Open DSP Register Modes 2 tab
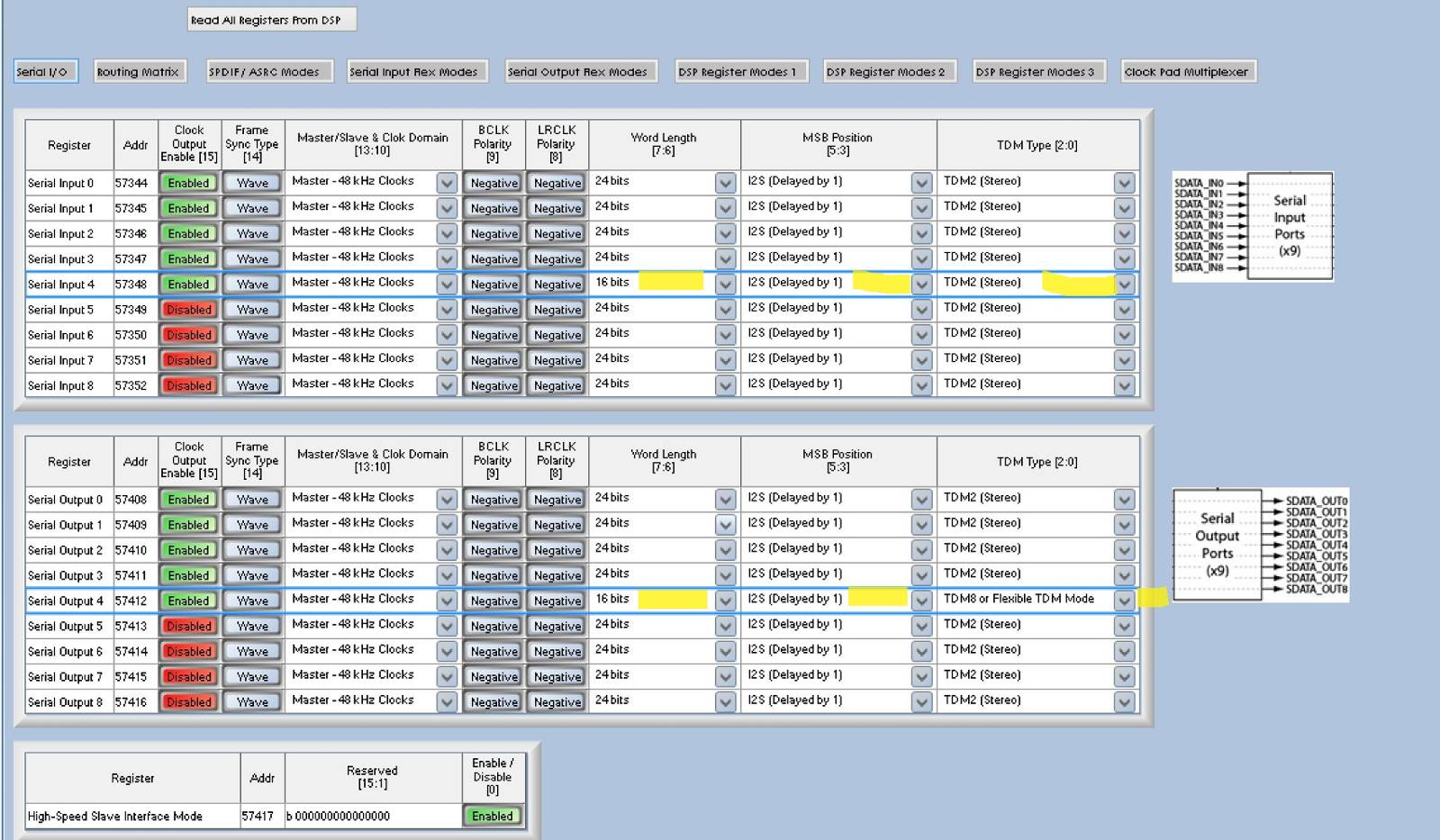The height and width of the screenshot is (840, 1440). coord(887,72)
